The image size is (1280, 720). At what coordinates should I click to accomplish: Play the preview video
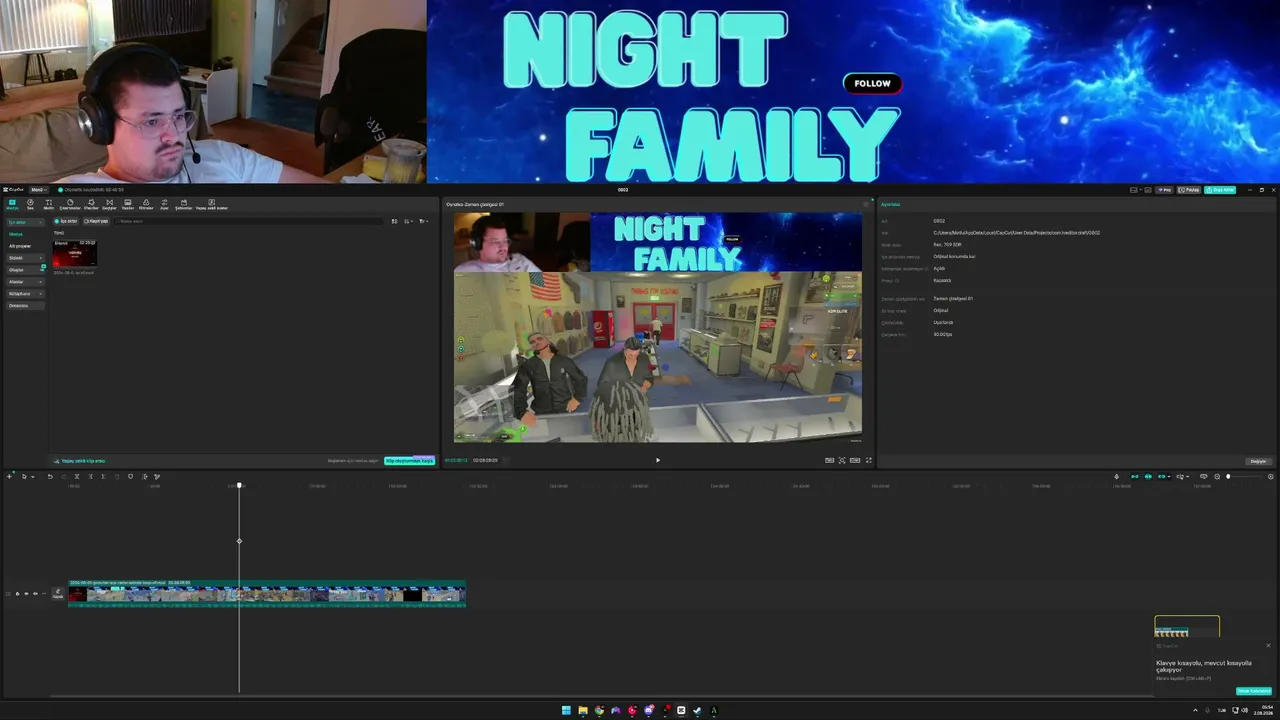point(658,460)
